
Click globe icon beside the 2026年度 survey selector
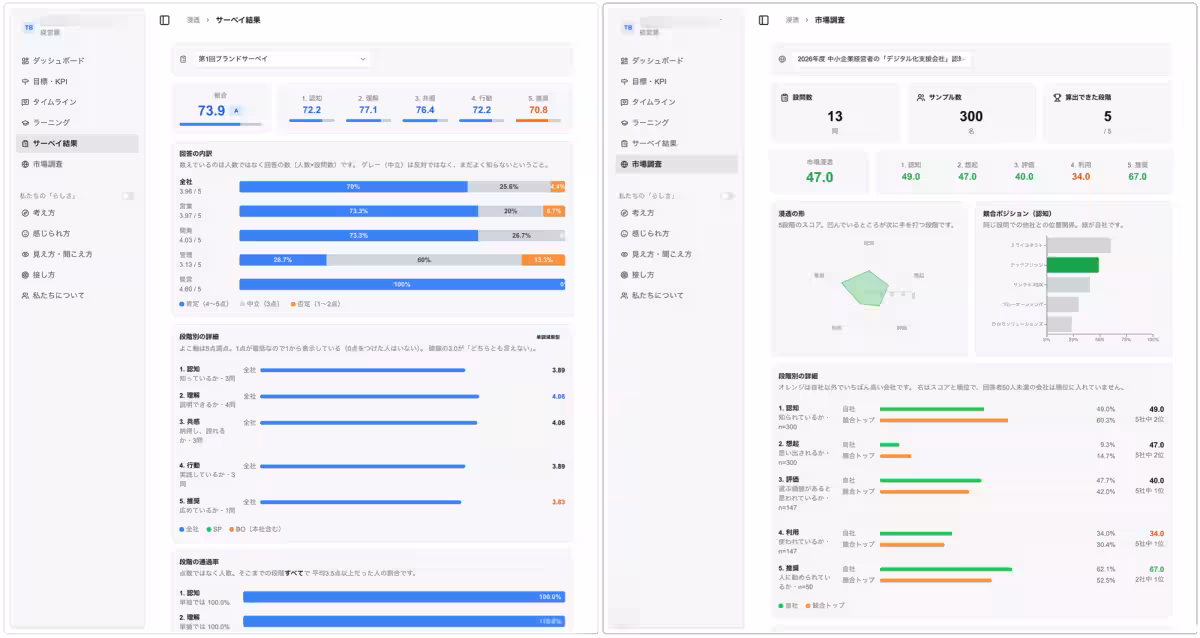point(783,59)
